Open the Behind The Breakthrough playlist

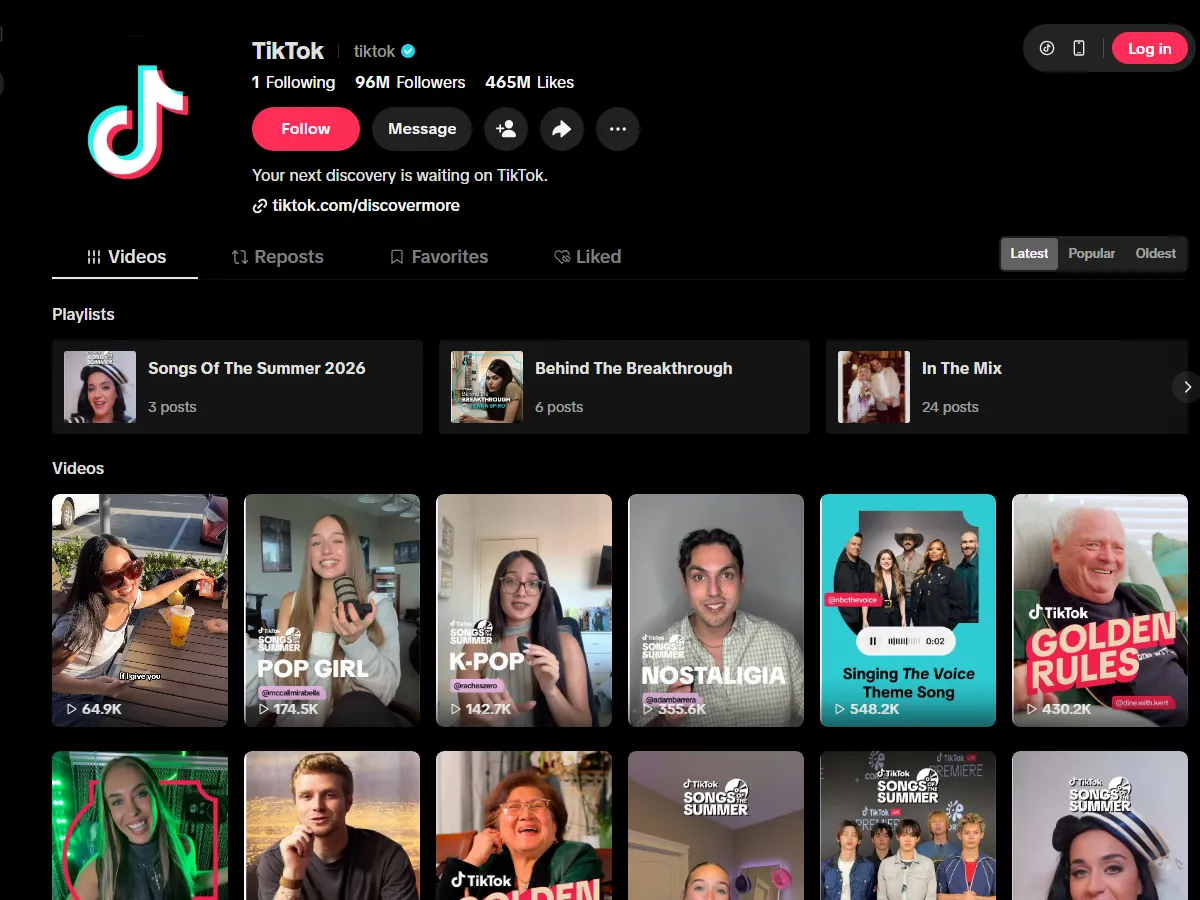pyautogui.click(x=624, y=387)
